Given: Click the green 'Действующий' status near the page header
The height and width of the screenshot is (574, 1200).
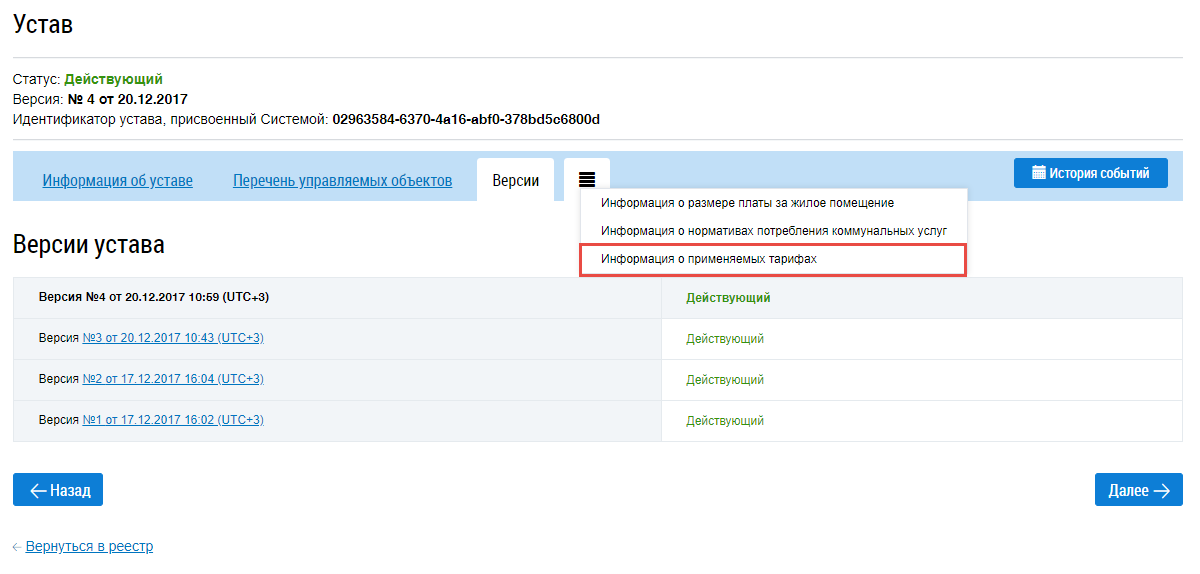Looking at the screenshot, I should (114, 79).
